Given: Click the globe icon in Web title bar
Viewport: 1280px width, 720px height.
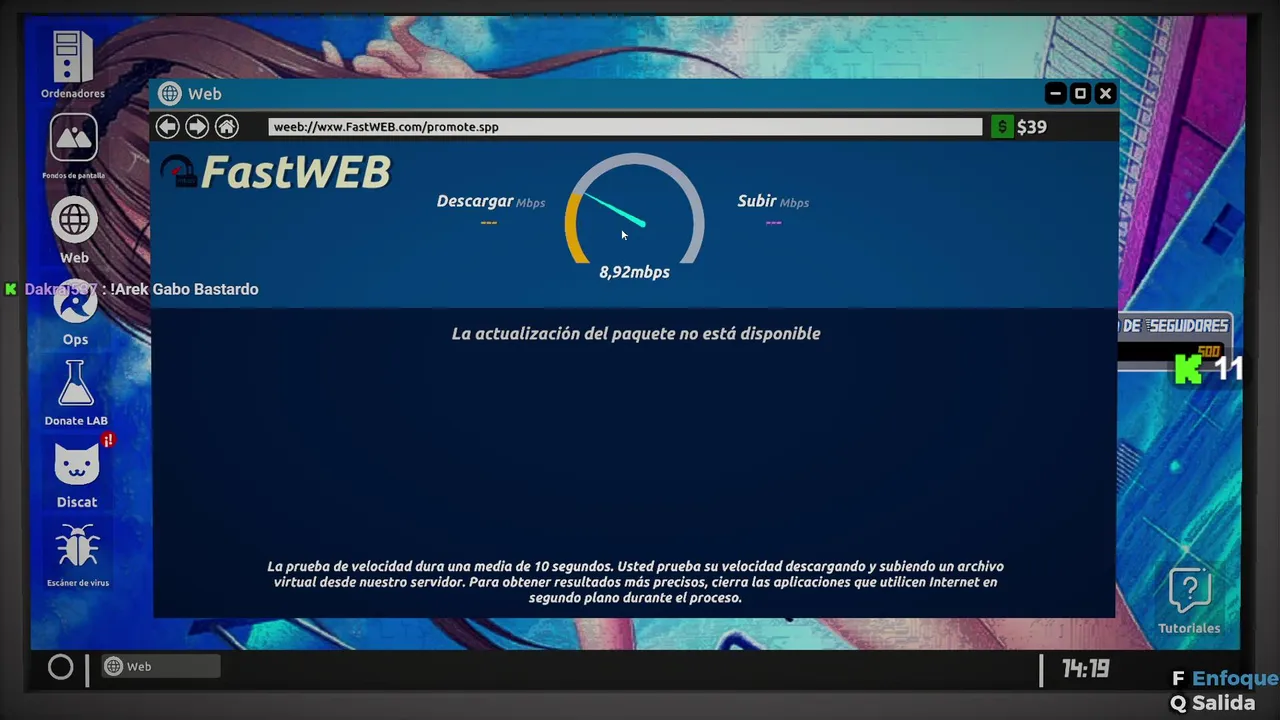Looking at the screenshot, I should click(x=170, y=93).
